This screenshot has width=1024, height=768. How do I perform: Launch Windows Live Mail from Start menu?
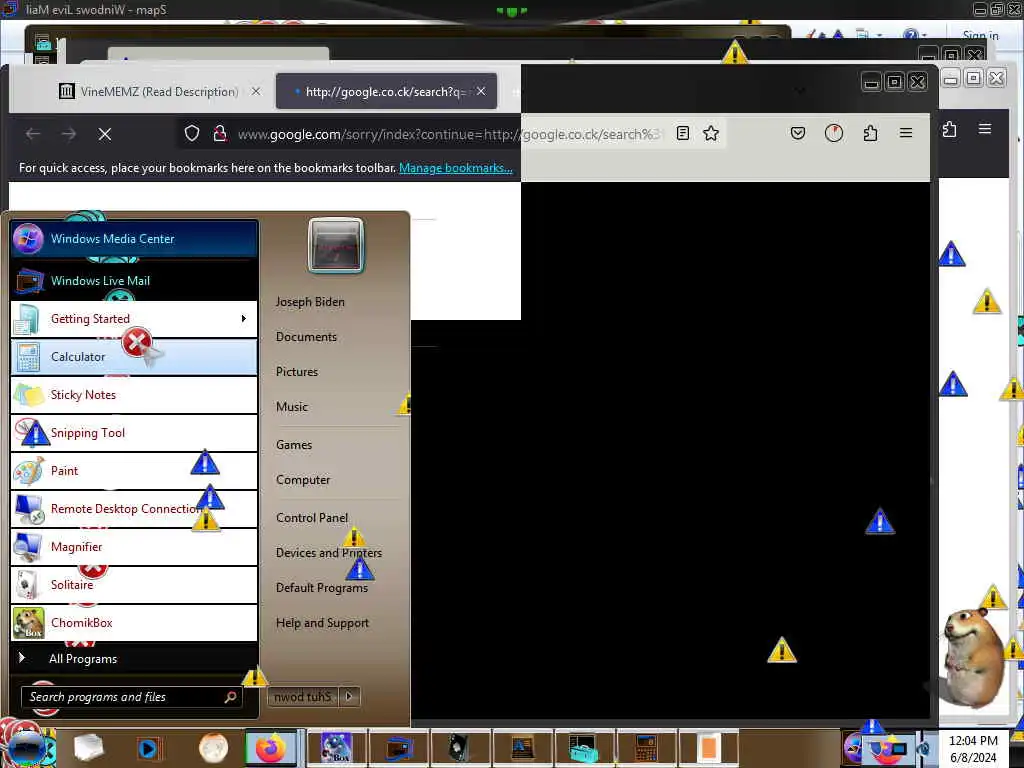tap(134, 281)
